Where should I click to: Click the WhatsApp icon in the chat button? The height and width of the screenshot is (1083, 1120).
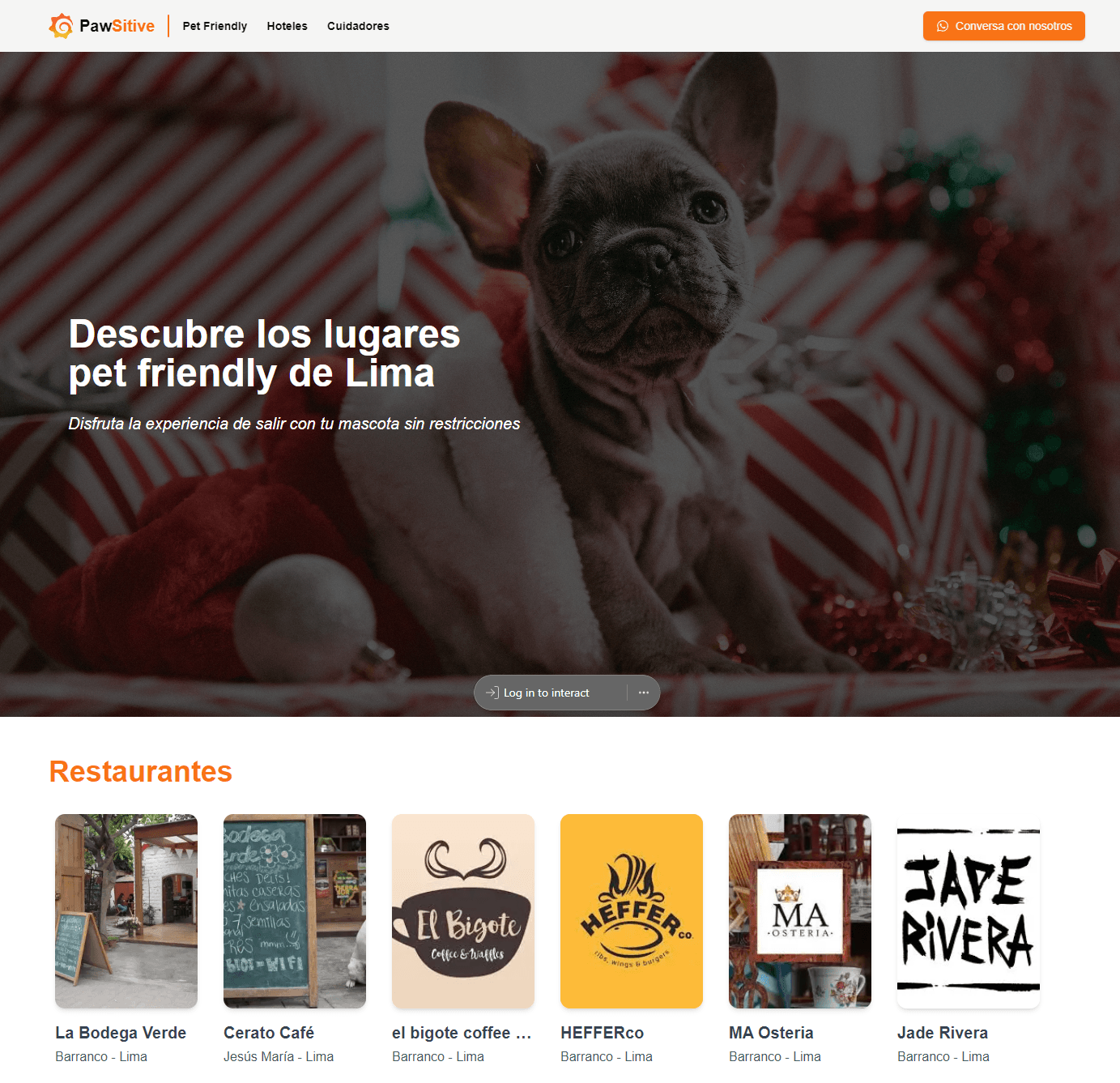pyautogui.click(x=943, y=26)
